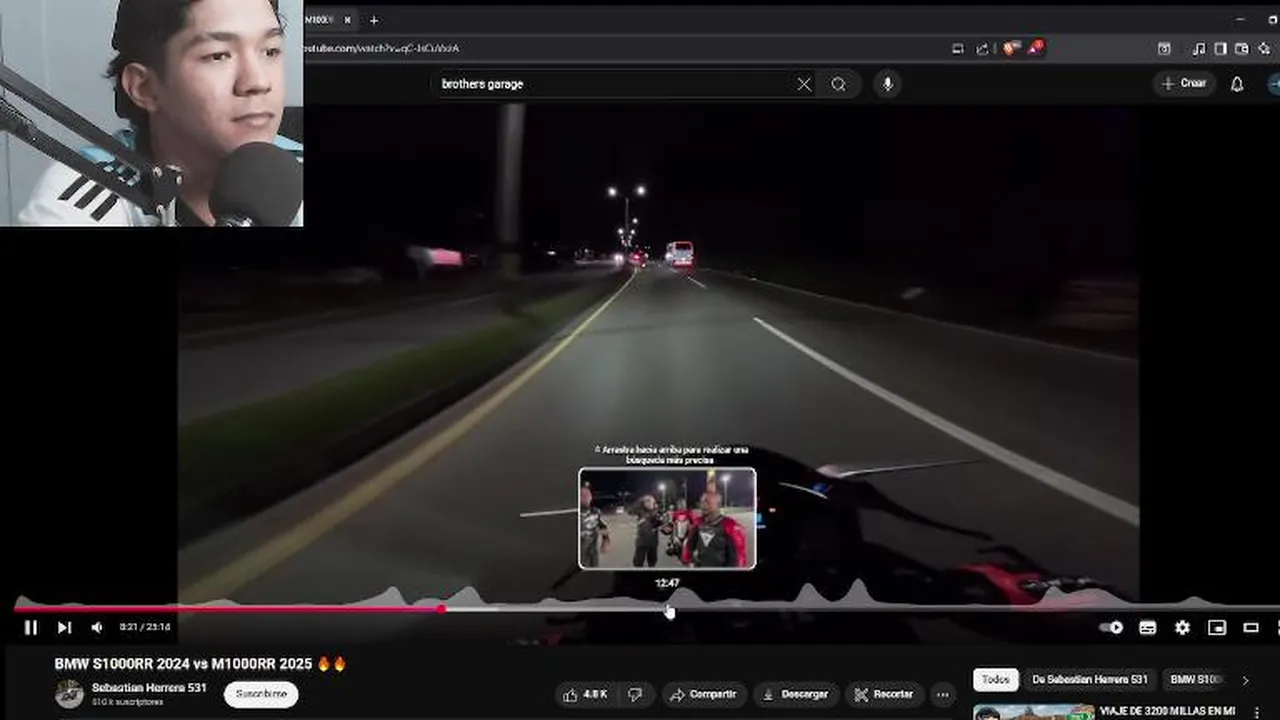The height and width of the screenshot is (720, 1280).
Task: Clear the search box with X
Action: [x=804, y=84]
